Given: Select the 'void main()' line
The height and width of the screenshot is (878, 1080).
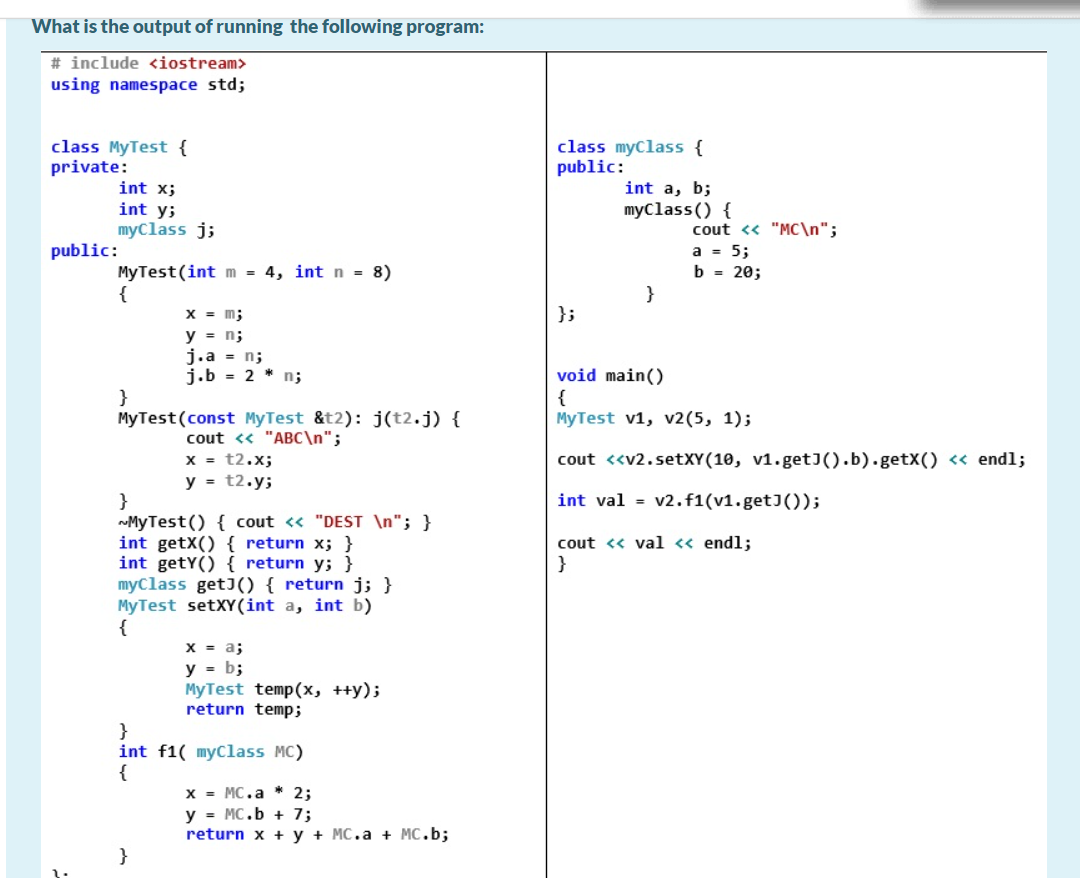Looking at the screenshot, I should 610,376.
